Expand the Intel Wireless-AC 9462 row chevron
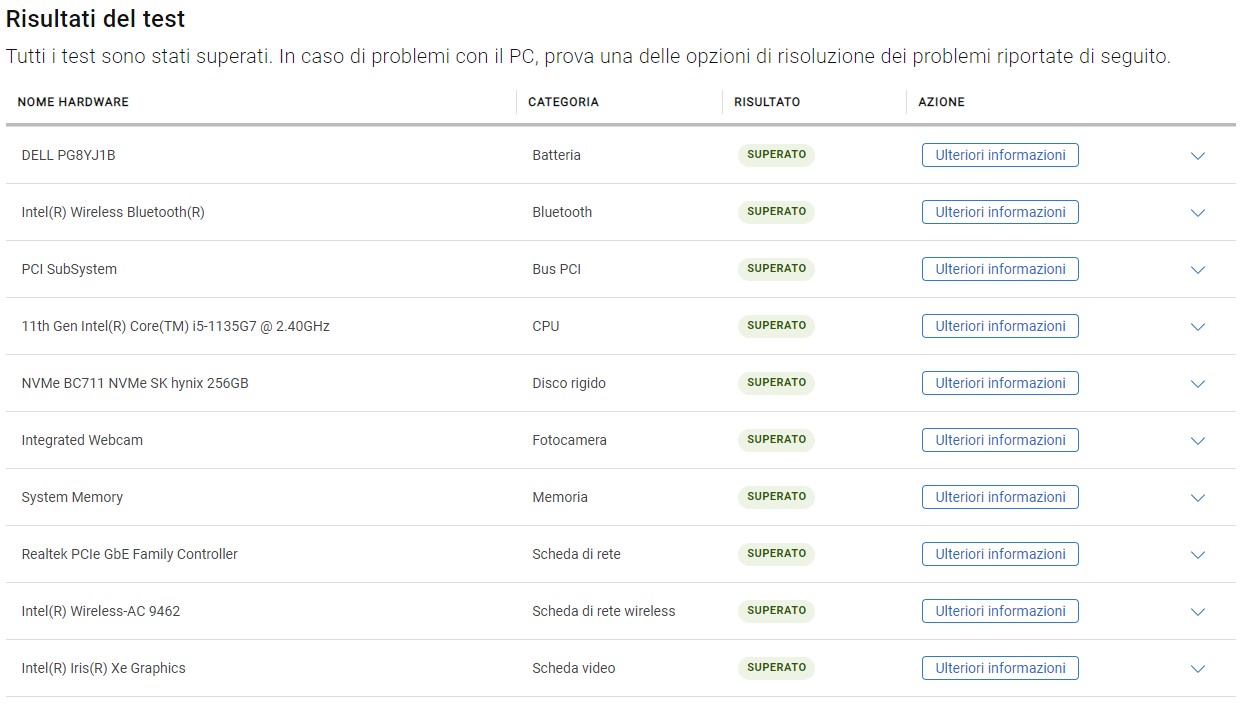1259x713 pixels. (1198, 612)
